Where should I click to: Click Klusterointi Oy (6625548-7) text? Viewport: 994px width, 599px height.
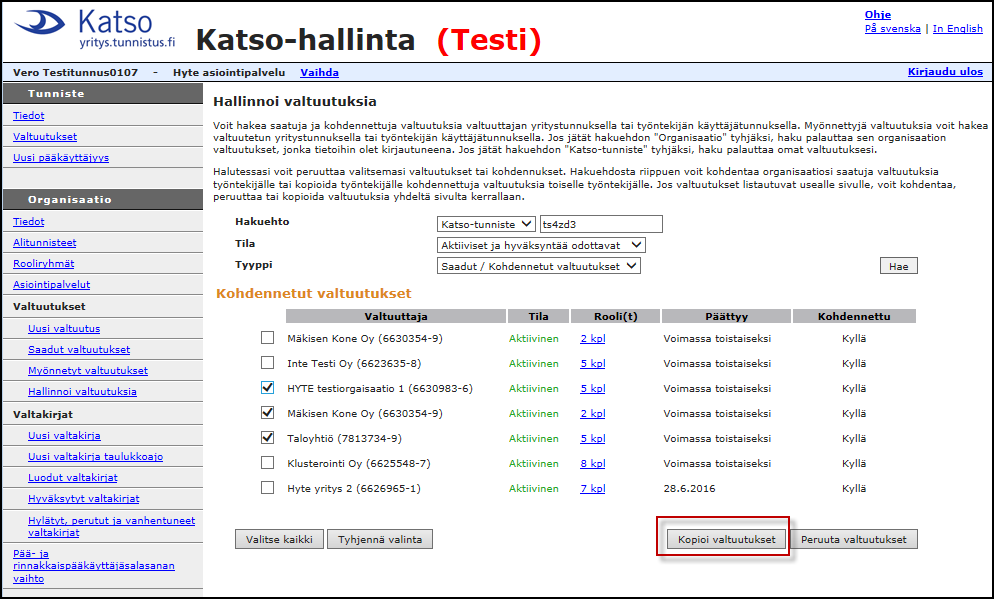point(359,463)
